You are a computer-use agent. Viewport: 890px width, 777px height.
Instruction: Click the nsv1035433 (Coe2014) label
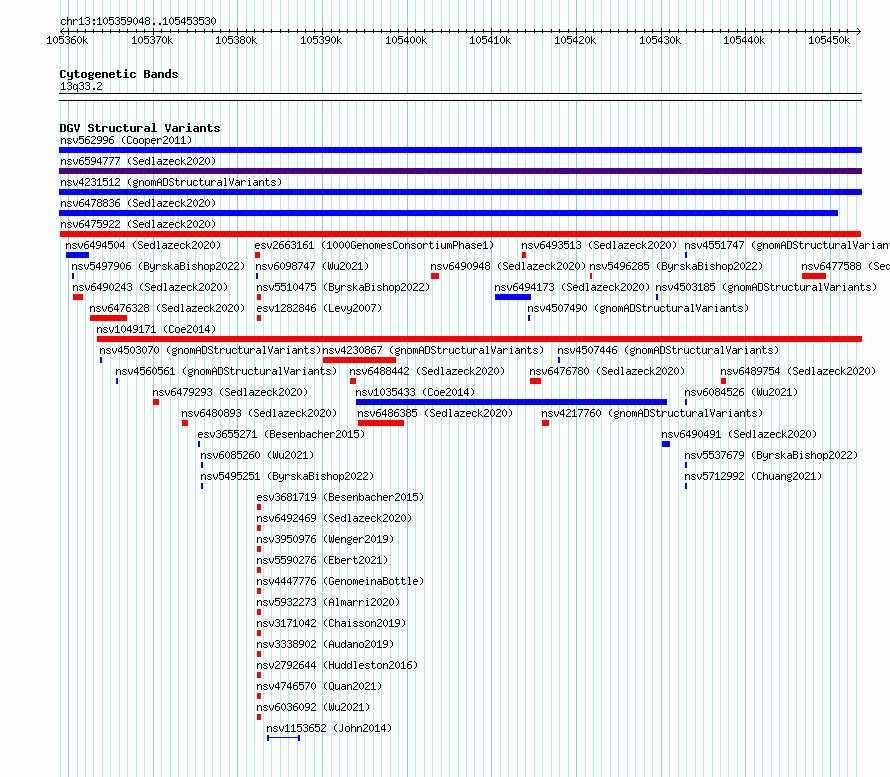(x=415, y=392)
